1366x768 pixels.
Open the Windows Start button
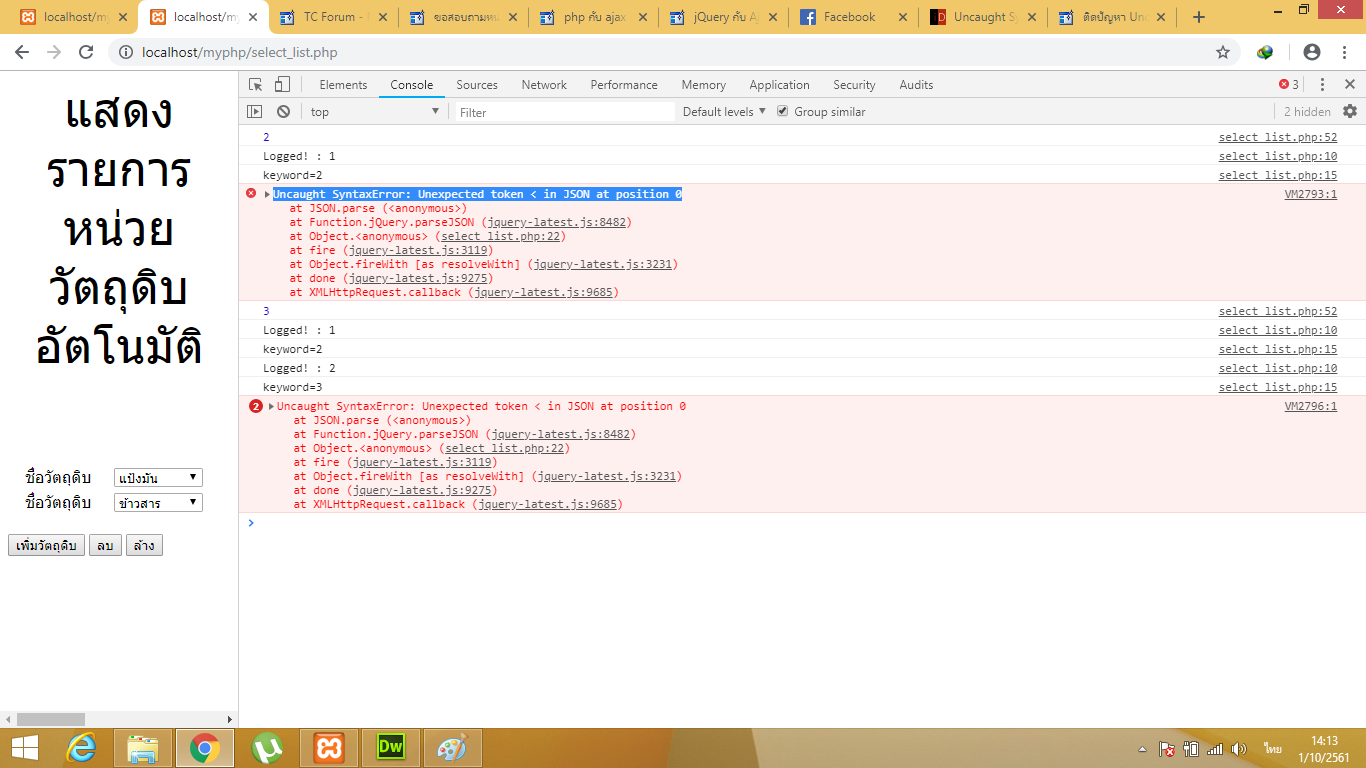click(x=24, y=748)
